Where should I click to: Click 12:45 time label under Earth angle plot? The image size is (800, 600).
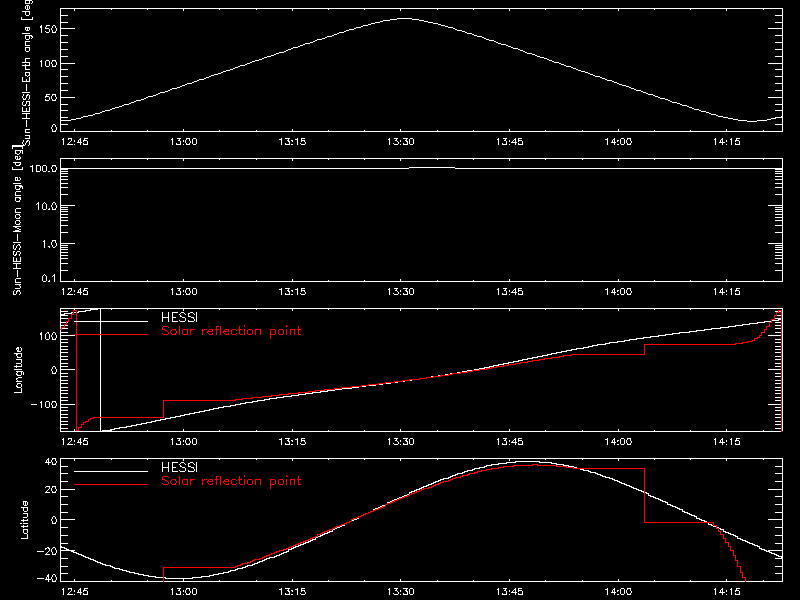pos(74,141)
